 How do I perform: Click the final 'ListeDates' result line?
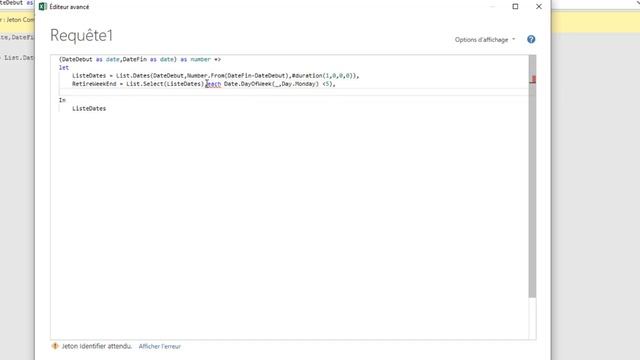89,108
